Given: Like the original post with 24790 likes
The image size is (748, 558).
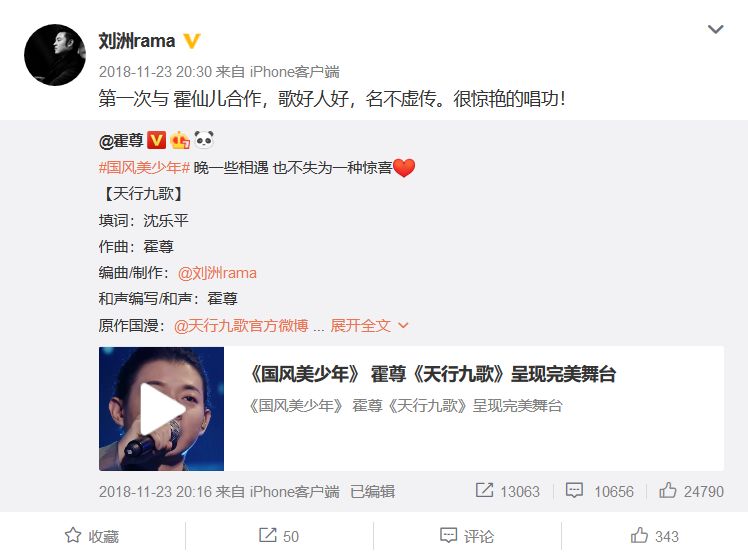Looking at the screenshot, I should click(691, 491).
